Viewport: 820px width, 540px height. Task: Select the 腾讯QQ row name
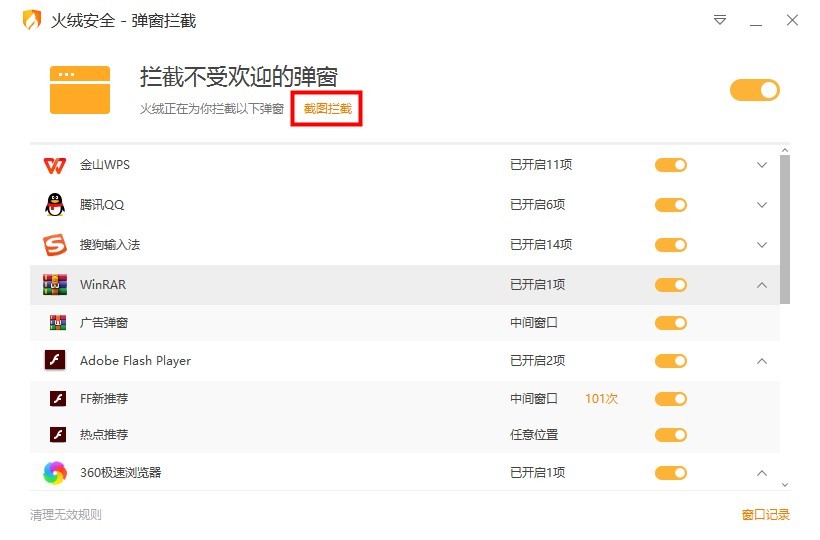tap(102, 204)
